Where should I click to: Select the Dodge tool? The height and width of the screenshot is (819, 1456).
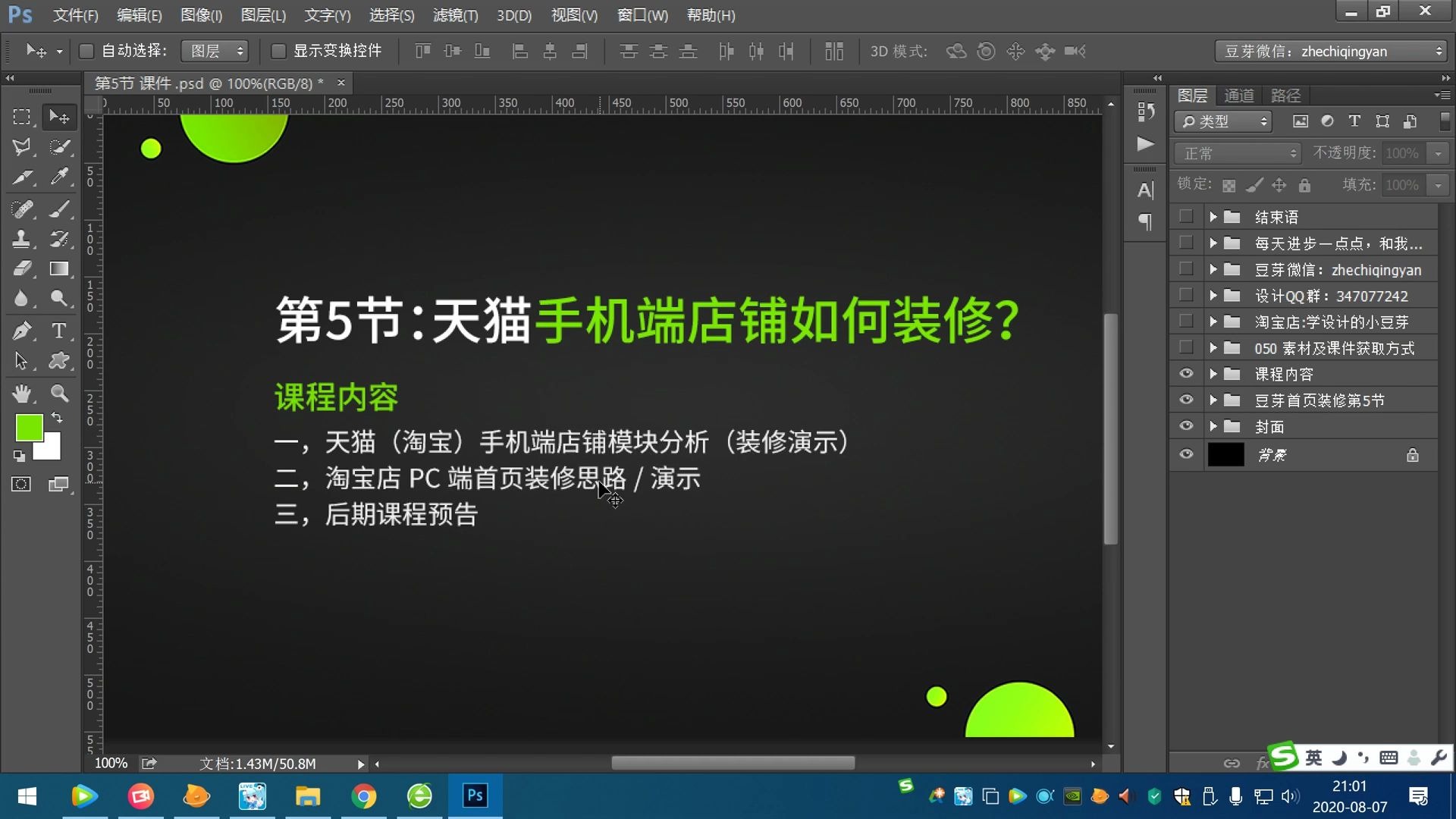coord(58,299)
